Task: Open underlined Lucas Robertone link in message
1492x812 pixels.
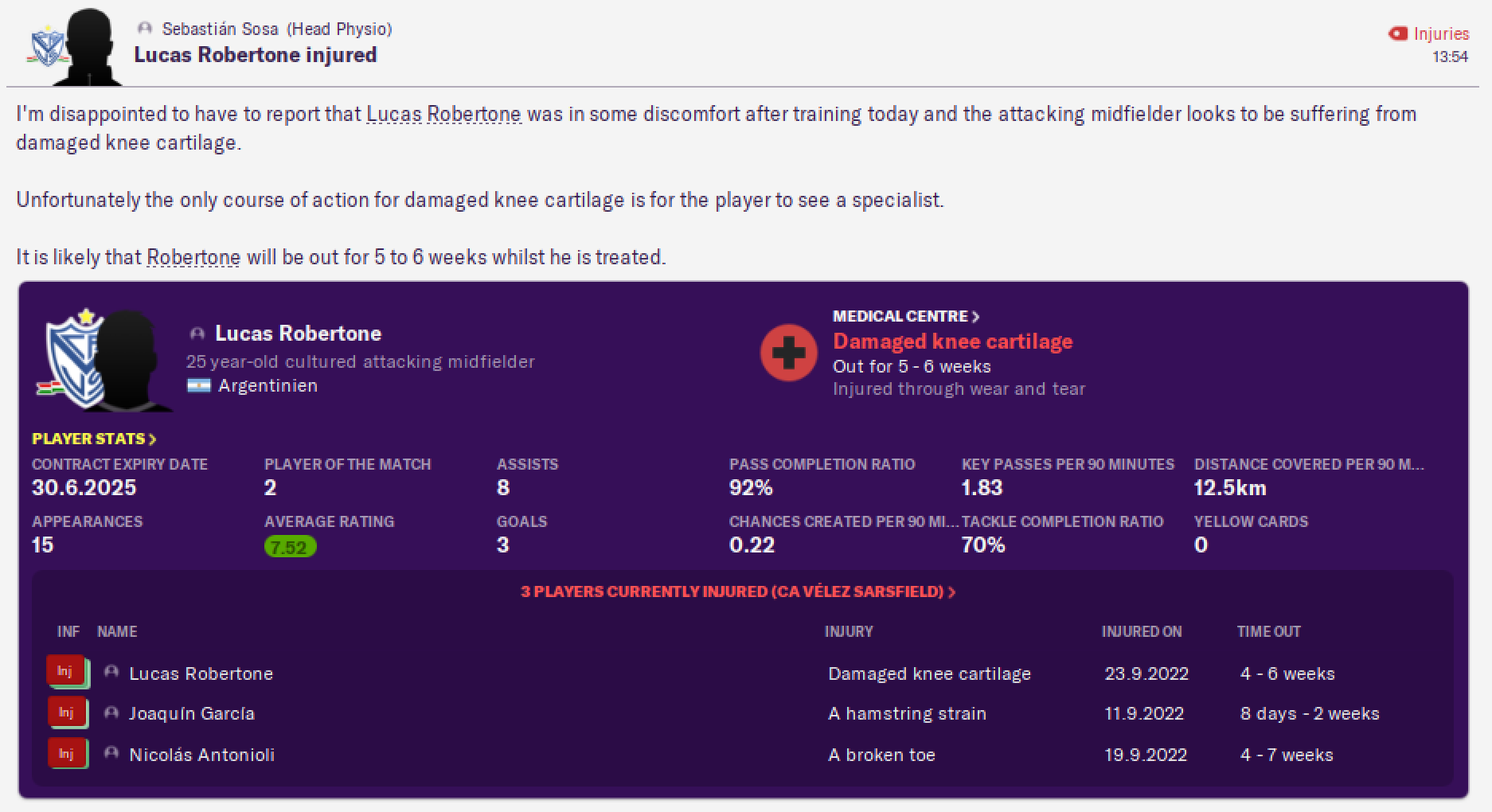Action: (443, 115)
